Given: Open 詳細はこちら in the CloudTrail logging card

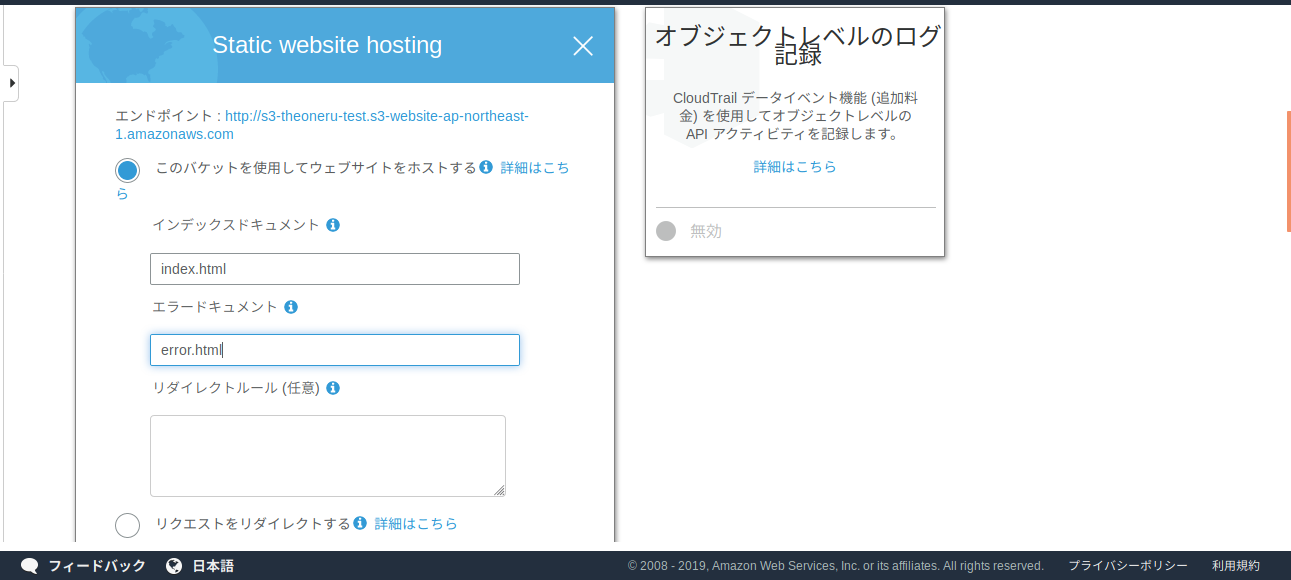Looking at the screenshot, I should click(795, 166).
